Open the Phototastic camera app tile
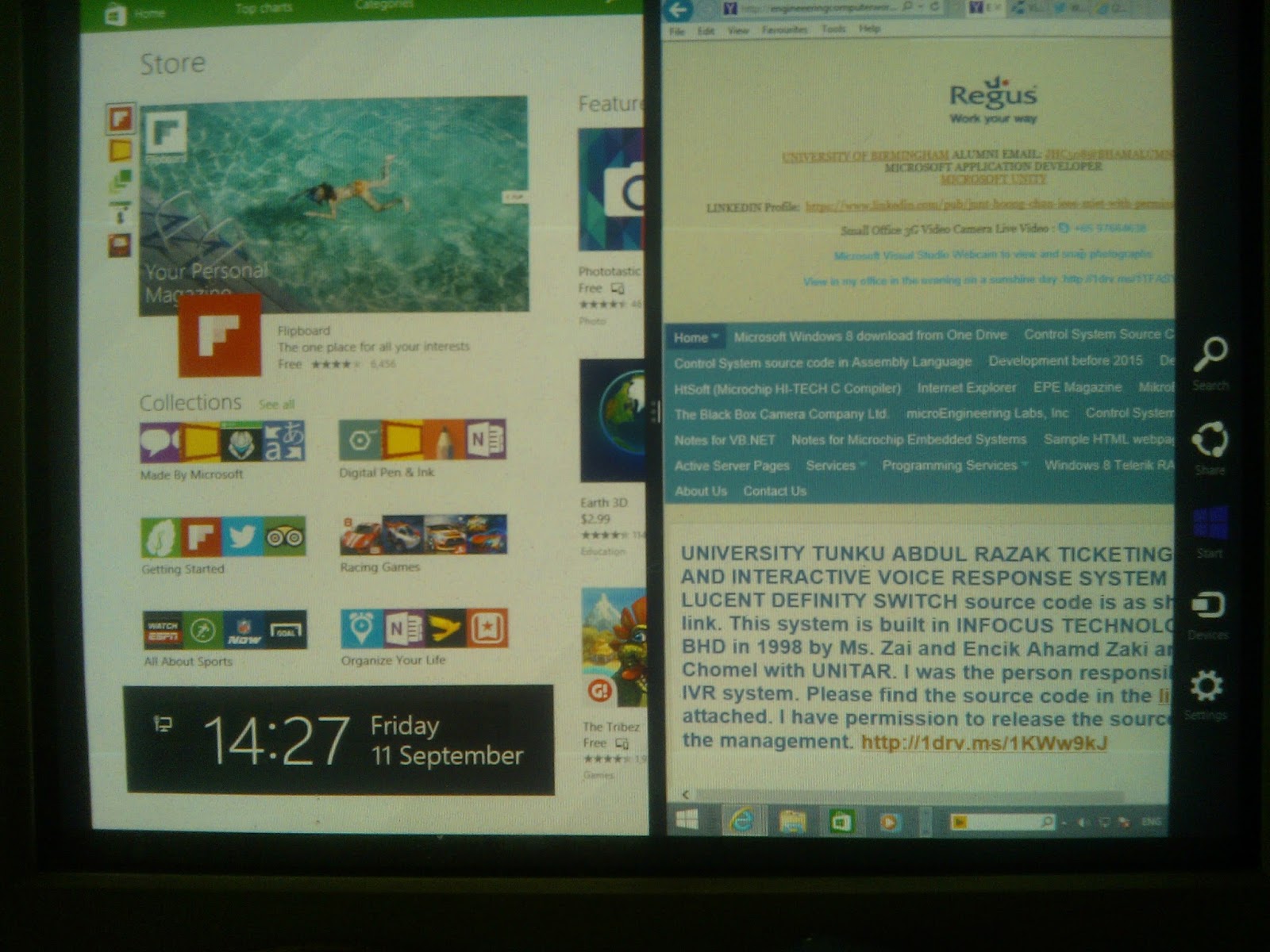The image size is (1270, 952). pyautogui.click(x=610, y=190)
